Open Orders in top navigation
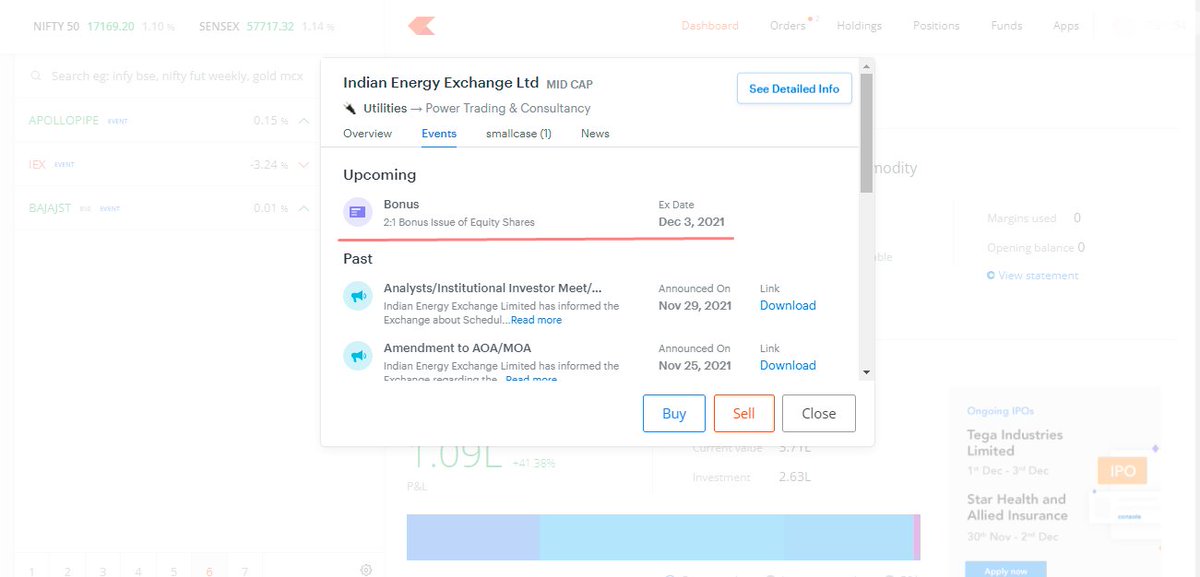The width and height of the screenshot is (1200, 577). pos(788,26)
